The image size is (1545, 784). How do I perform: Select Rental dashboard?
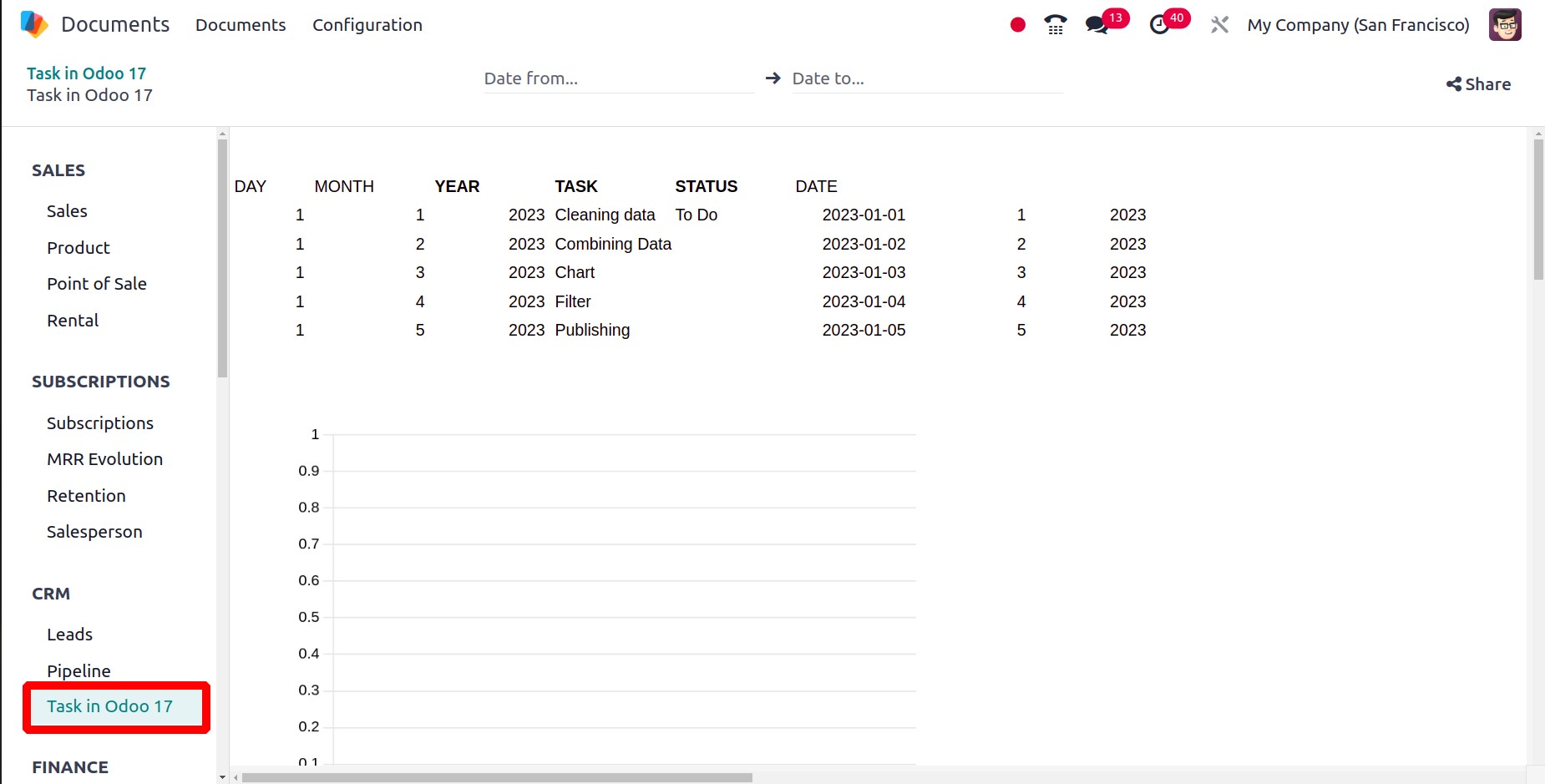[x=73, y=321]
